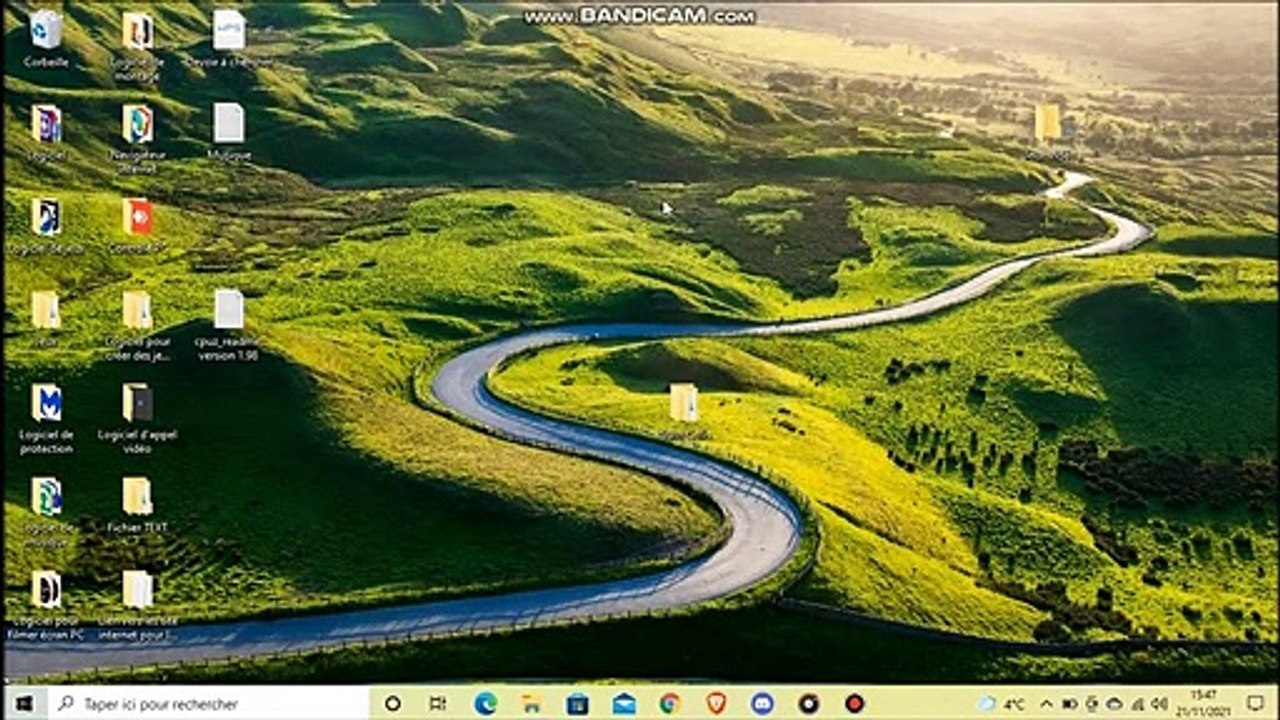Open the OBS Studio taskbar icon

pos(809,704)
